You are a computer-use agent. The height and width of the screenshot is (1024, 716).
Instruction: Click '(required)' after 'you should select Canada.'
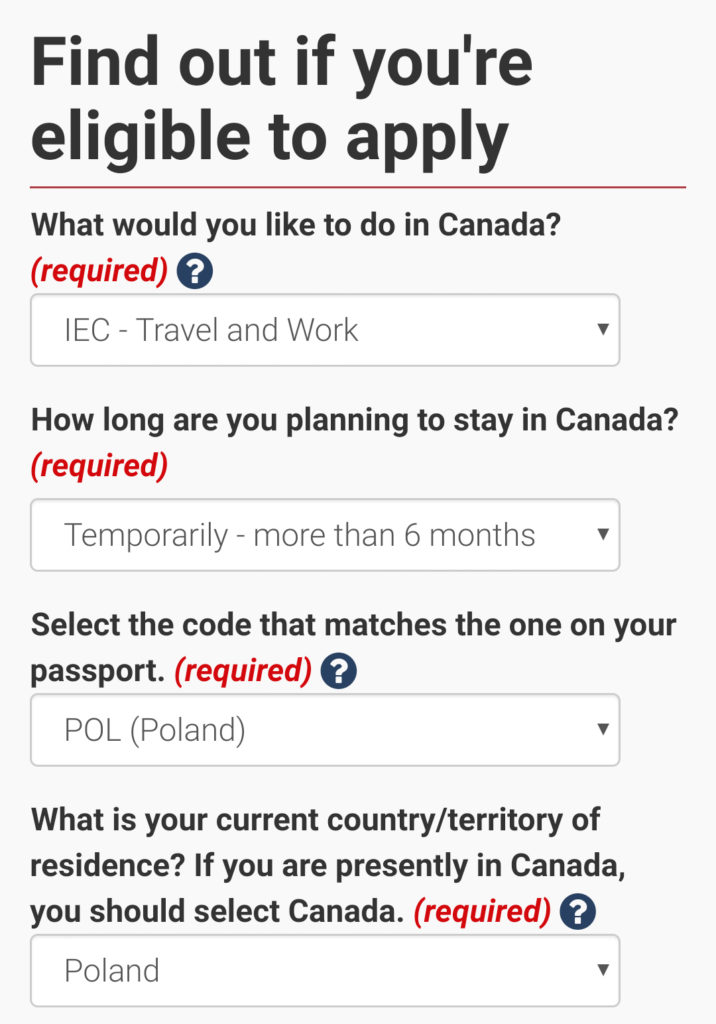click(x=482, y=911)
